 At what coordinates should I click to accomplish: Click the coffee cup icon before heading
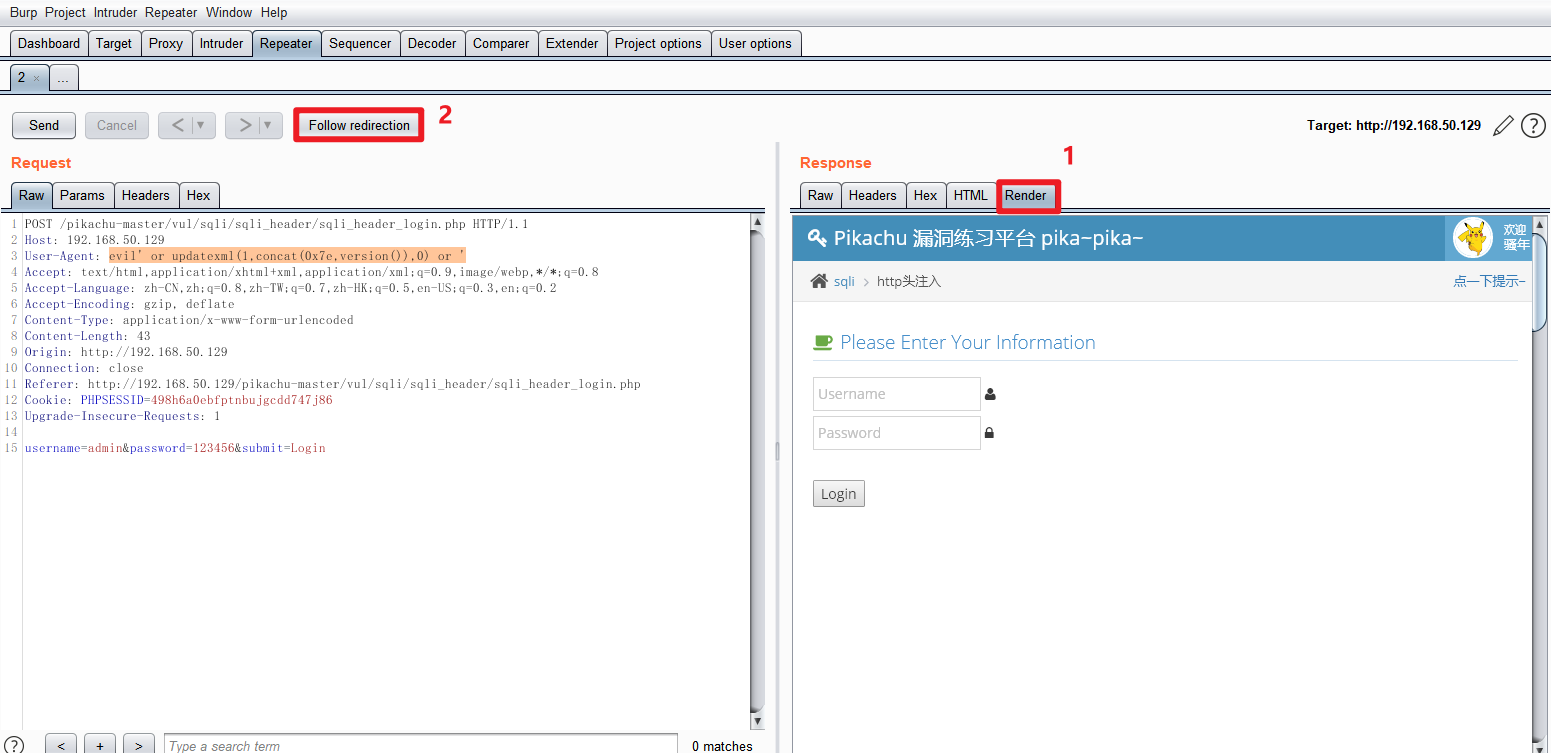click(x=823, y=342)
